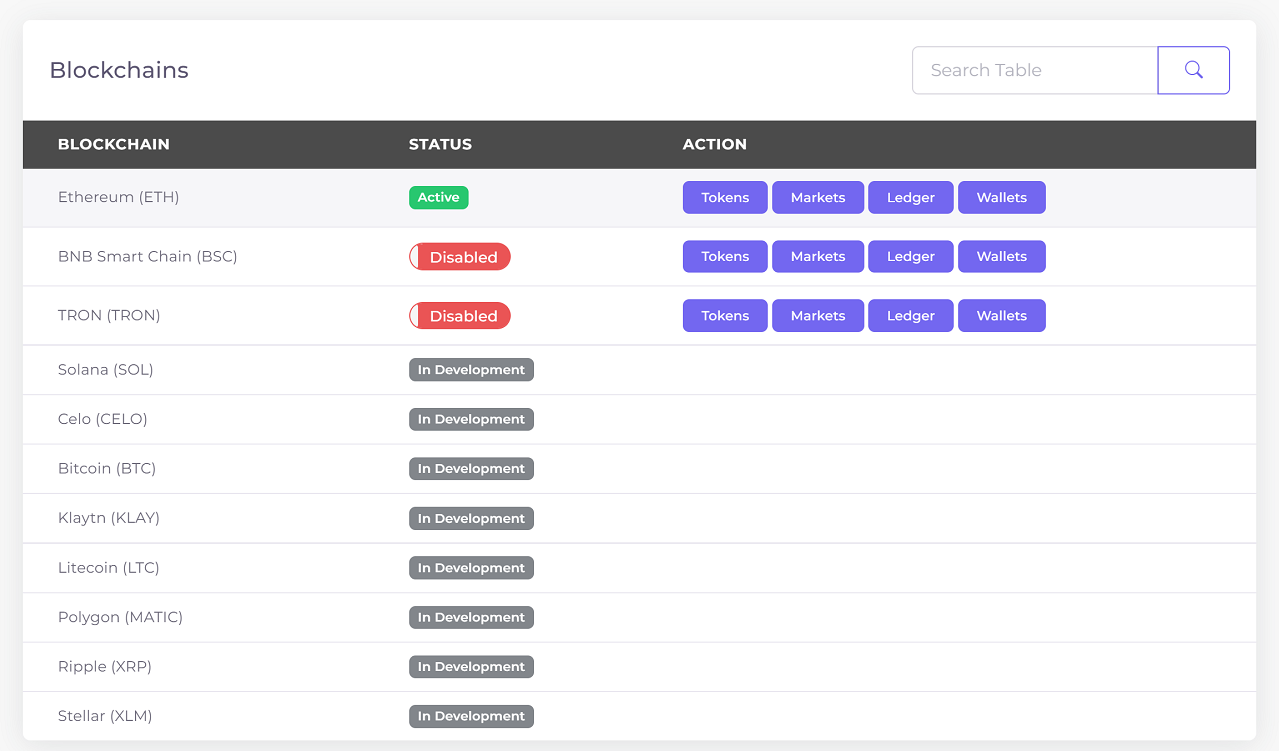
Task: Click the search magnifier icon button
Action: click(1193, 70)
